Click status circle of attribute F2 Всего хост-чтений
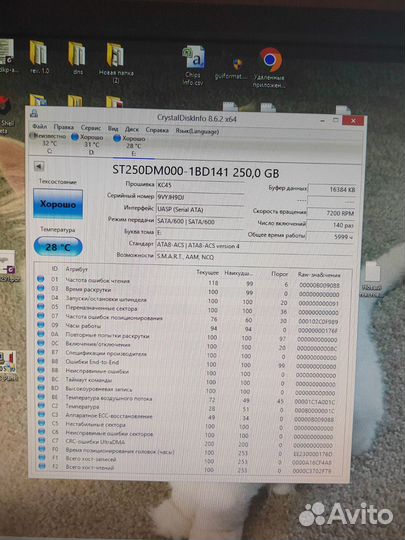Image resolution: width=405 pixels, height=540 pixels. coord(42,466)
